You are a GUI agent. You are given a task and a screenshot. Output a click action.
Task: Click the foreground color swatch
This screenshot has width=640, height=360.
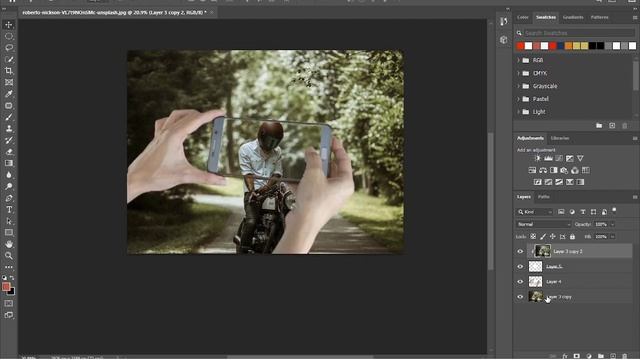6,287
